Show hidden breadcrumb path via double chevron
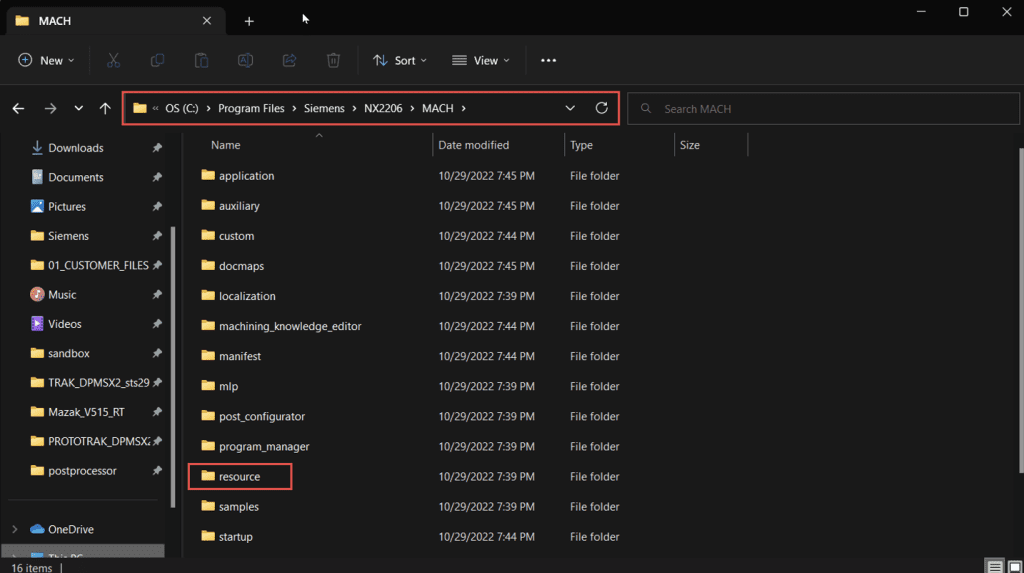1024x573 pixels. pos(155,108)
